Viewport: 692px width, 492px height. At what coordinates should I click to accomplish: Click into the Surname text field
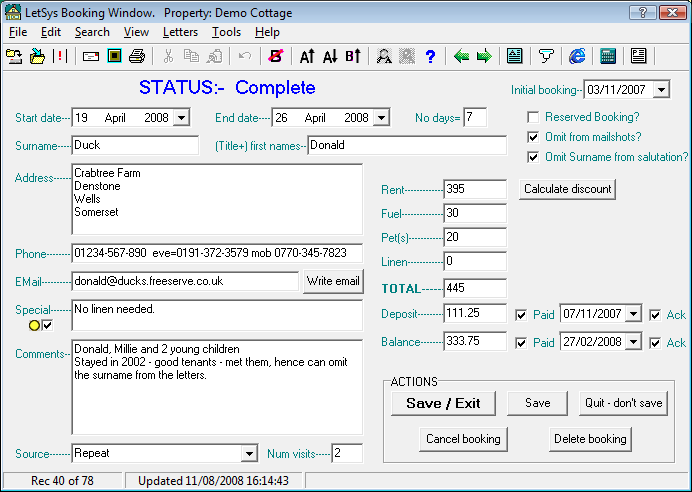135,145
